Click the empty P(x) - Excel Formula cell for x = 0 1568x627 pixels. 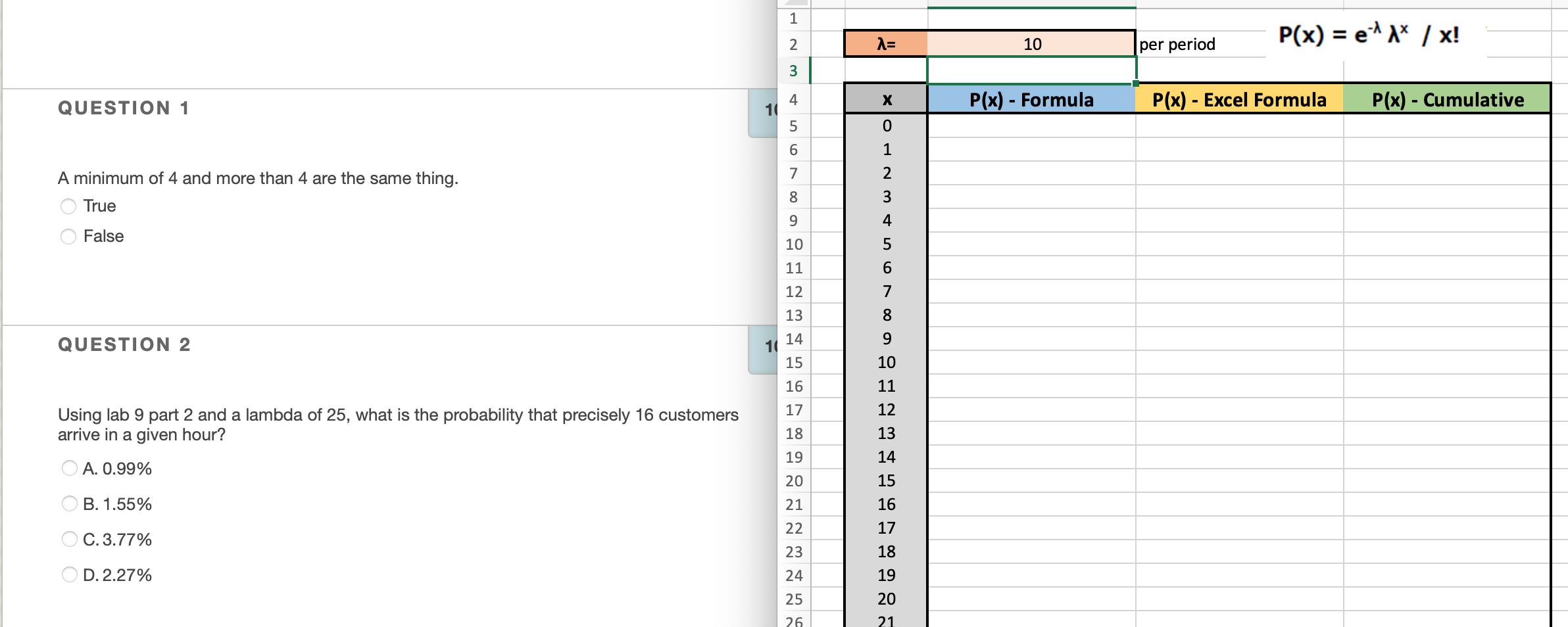pyautogui.click(x=1239, y=126)
